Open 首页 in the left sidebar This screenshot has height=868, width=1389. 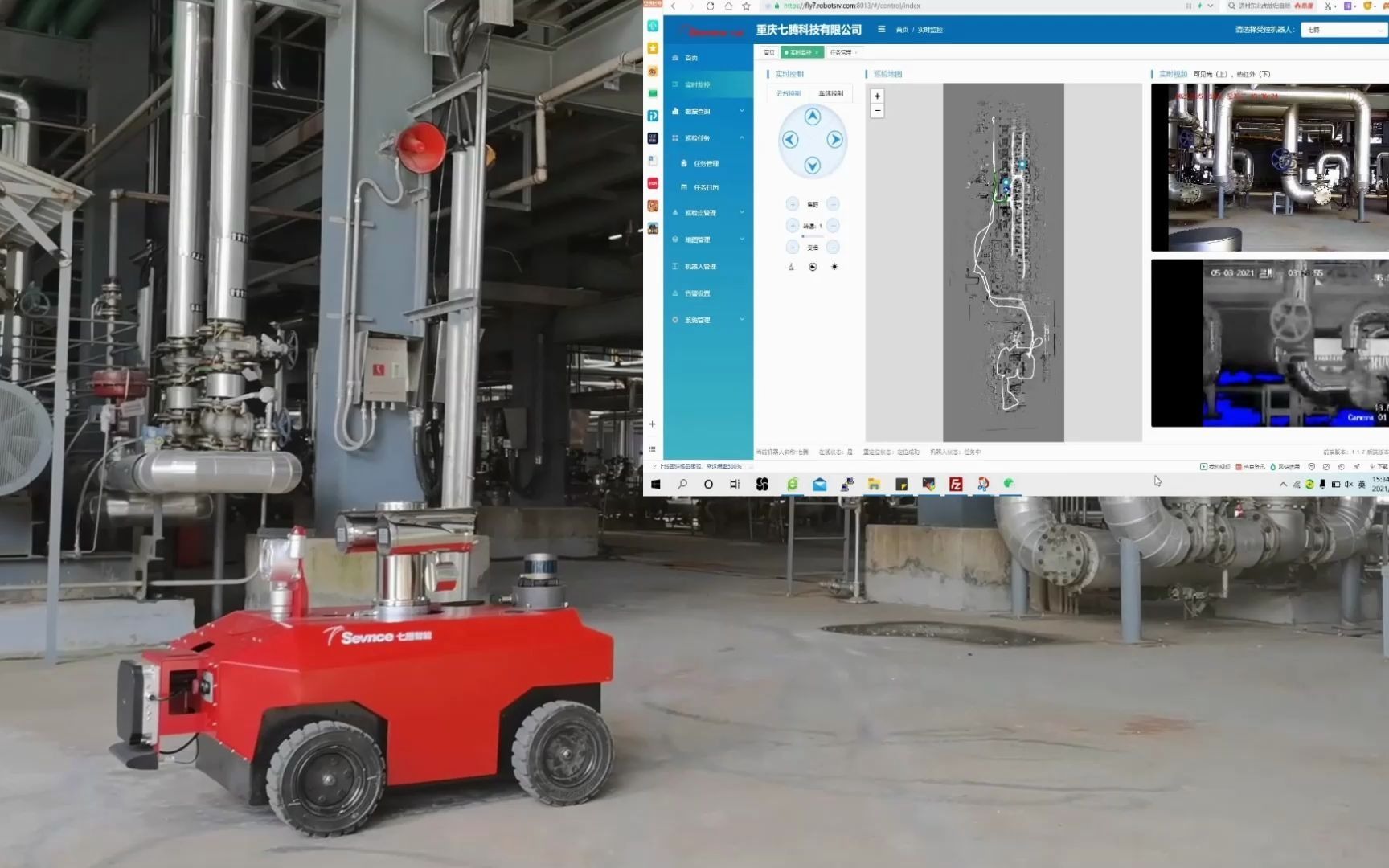pos(709,58)
